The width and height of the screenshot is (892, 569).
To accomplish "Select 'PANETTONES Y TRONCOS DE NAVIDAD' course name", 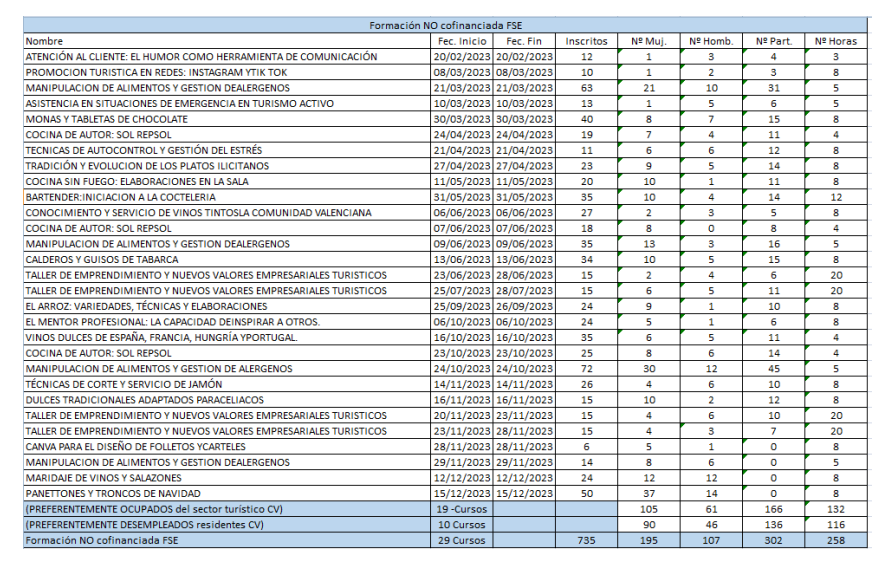I will pos(113,493).
